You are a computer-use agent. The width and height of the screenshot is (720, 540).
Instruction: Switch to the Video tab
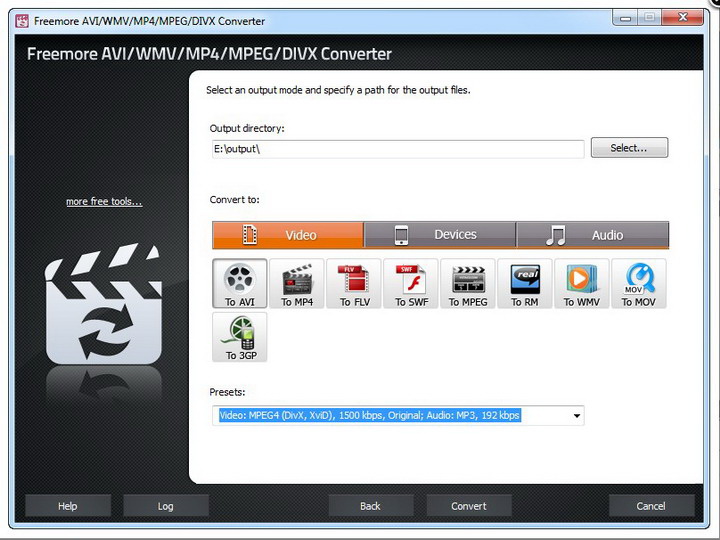(x=288, y=235)
